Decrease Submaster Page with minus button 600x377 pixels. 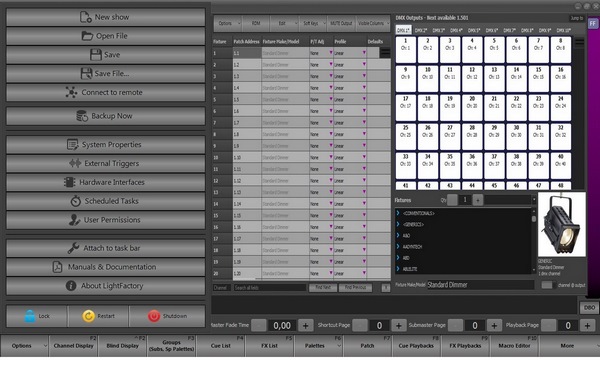point(455,326)
